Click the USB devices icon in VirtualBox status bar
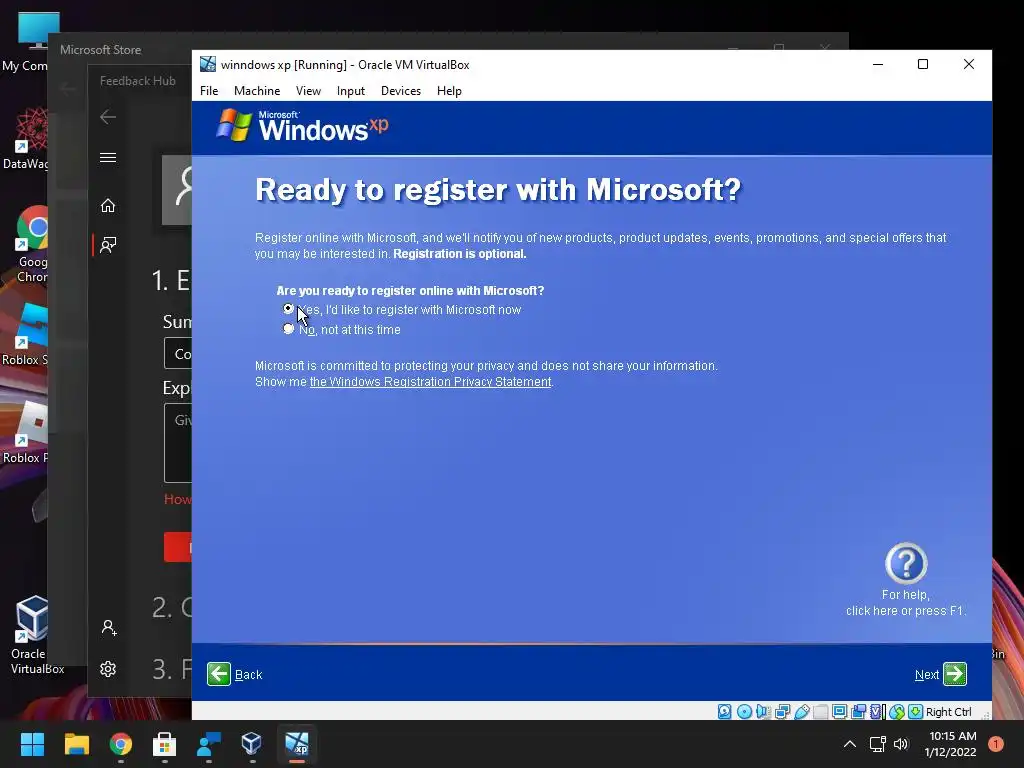Screen dimensions: 1024x768 (x=802, y=712)
